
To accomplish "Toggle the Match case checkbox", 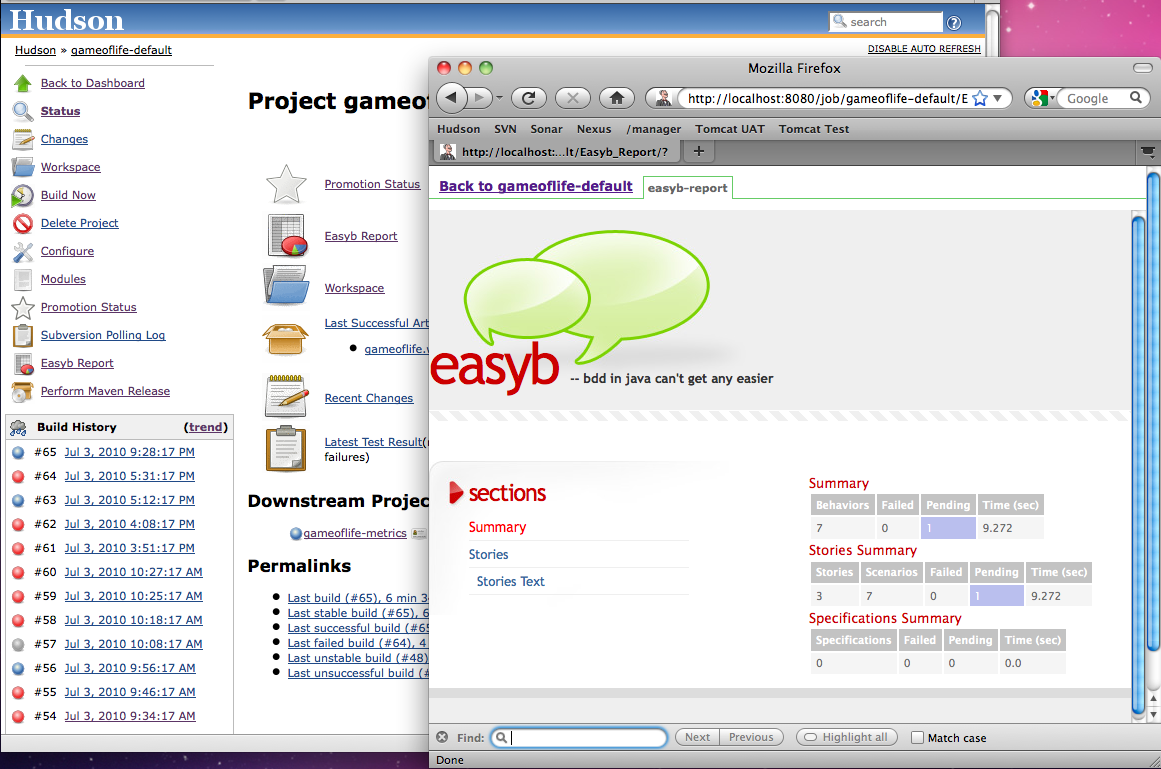I will click(x=917, y=738).
